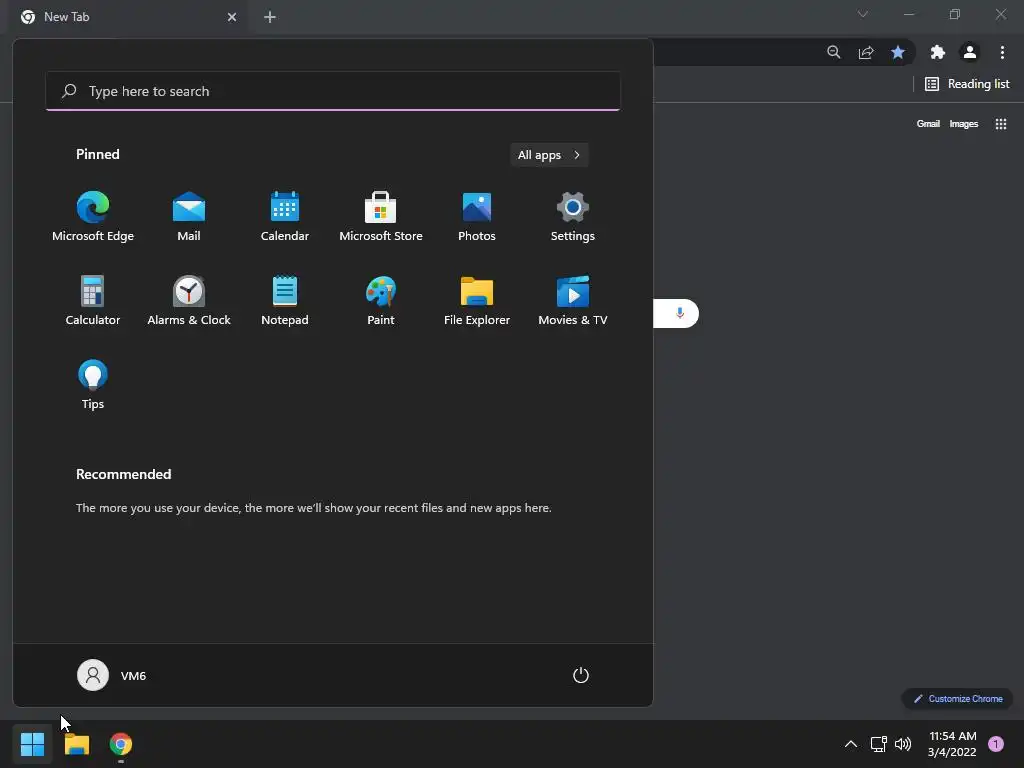The height and width of the screenshot is (768, 1024).
Task: Expand the All apps list
Action: (549, 155)
